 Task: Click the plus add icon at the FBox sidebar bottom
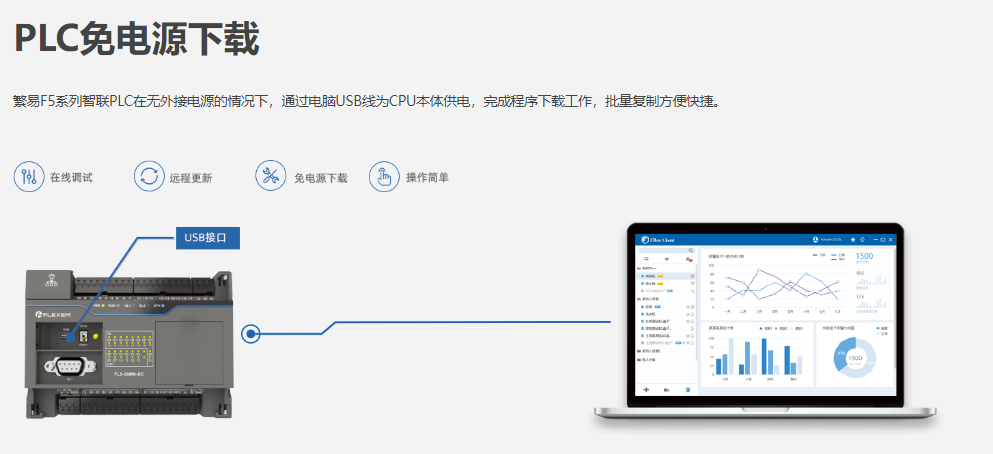[646, 388]
